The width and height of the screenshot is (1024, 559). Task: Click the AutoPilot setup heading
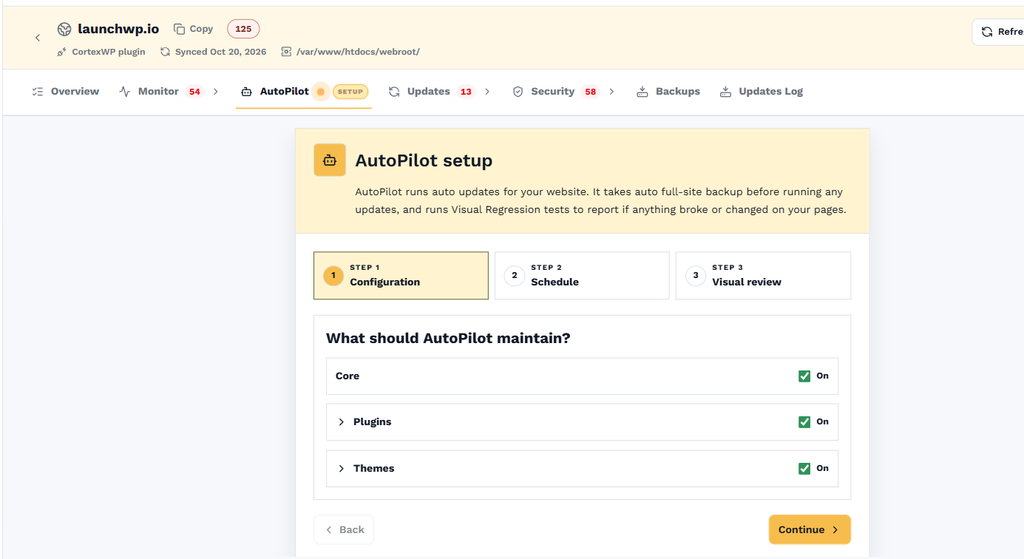click(x=424, y=161)
